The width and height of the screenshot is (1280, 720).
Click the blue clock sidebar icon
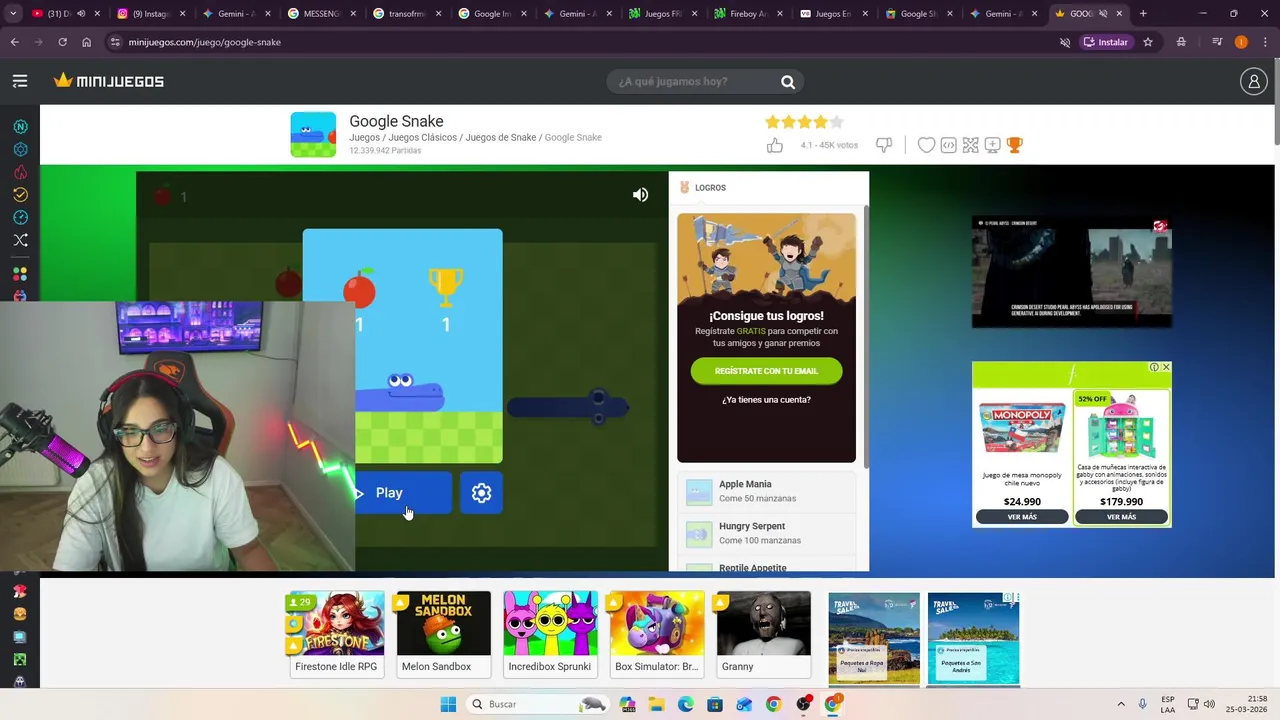pyautogui.click(x=20, y=217)
